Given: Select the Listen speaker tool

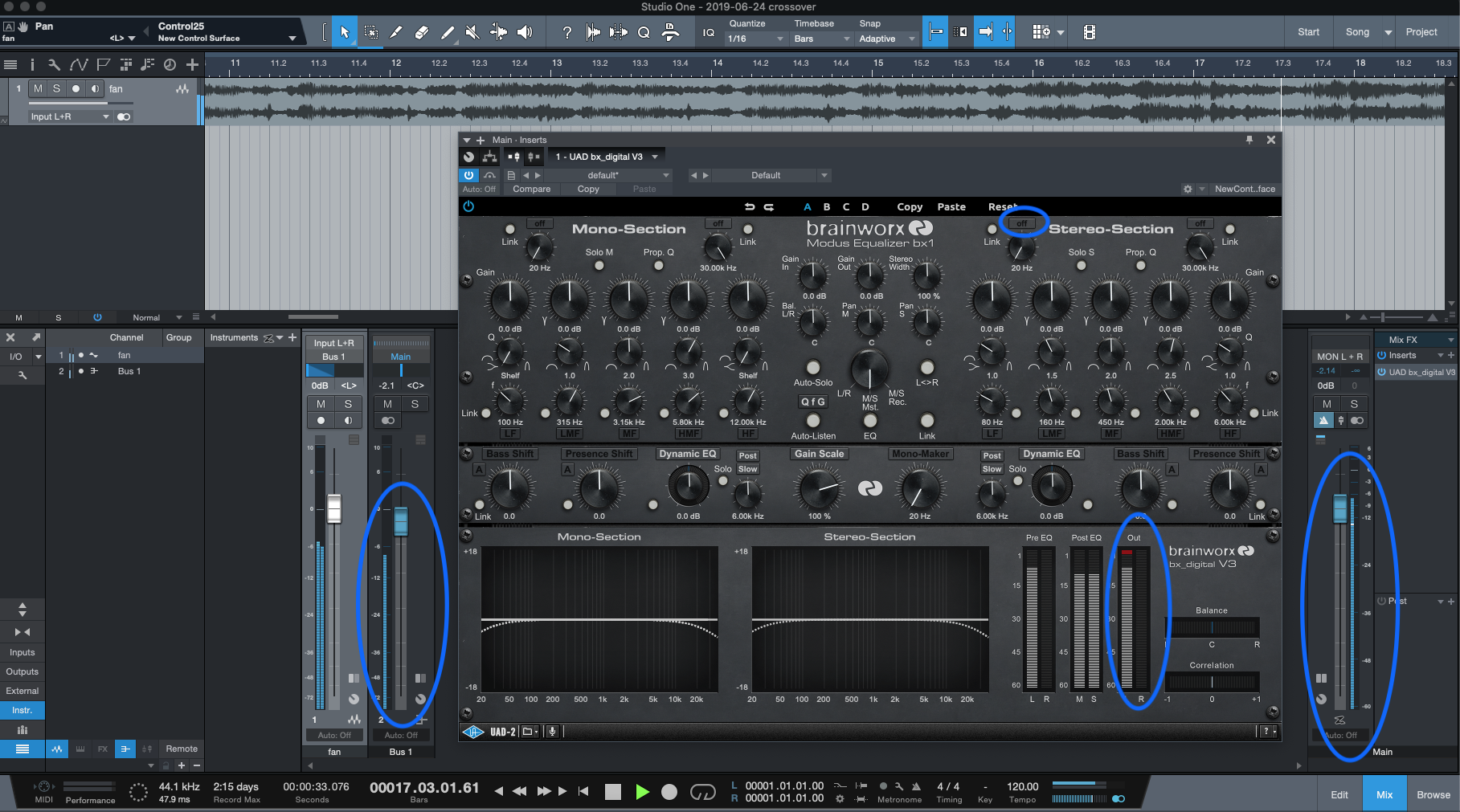Looking at the screenshot, I should tap(525, 32).
